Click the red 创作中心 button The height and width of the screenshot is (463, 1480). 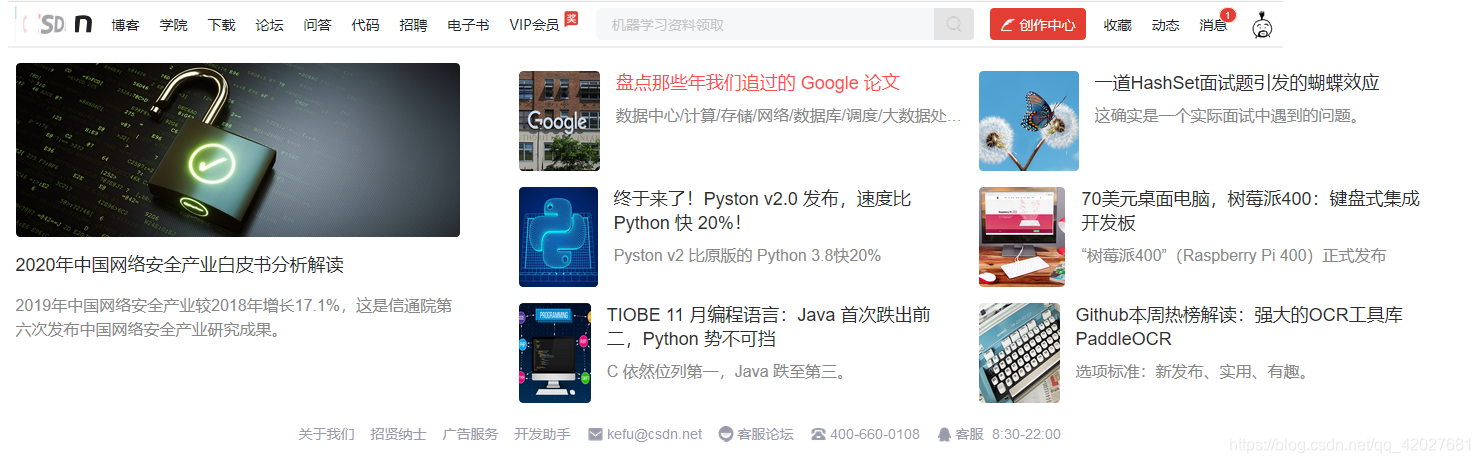point(1038,25)
